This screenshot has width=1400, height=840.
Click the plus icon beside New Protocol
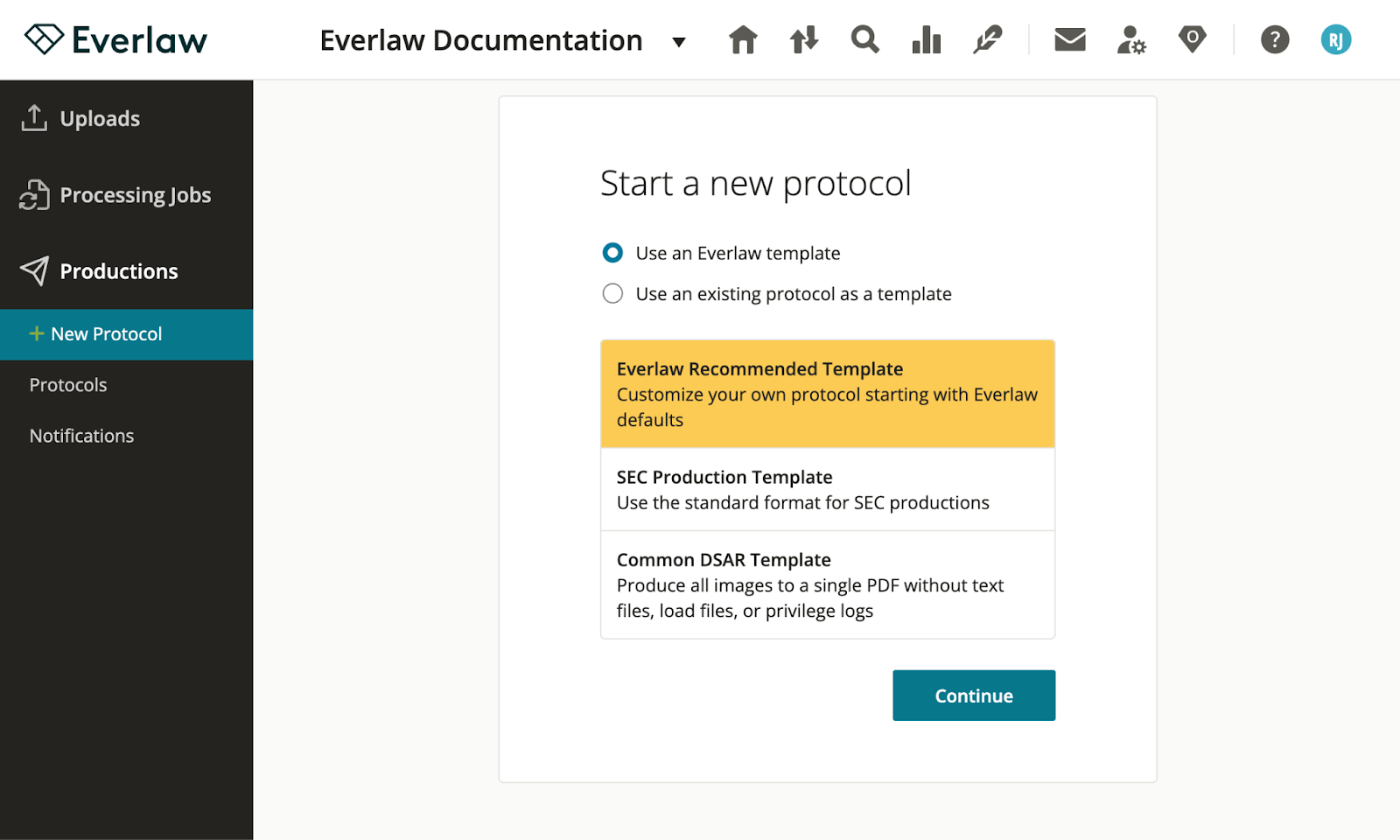point(37,333)
